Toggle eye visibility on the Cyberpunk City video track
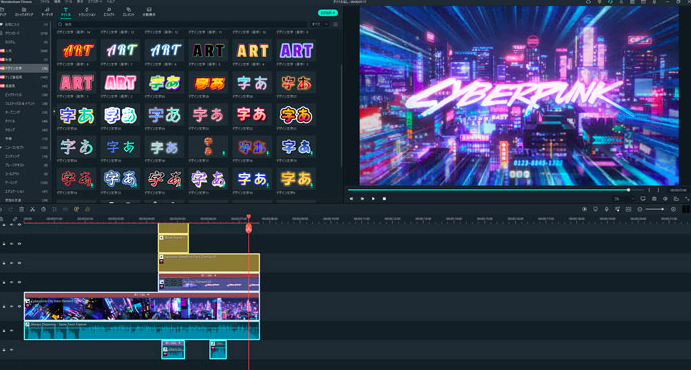The image size is (691, 370). 19,306
